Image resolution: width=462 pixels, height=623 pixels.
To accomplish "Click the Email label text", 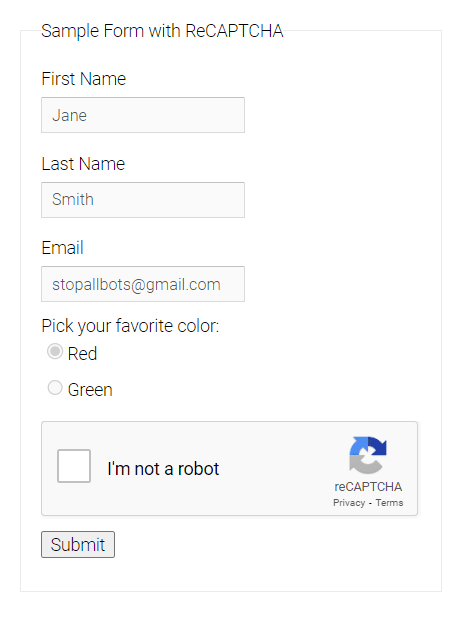I will tap(63, 248).
